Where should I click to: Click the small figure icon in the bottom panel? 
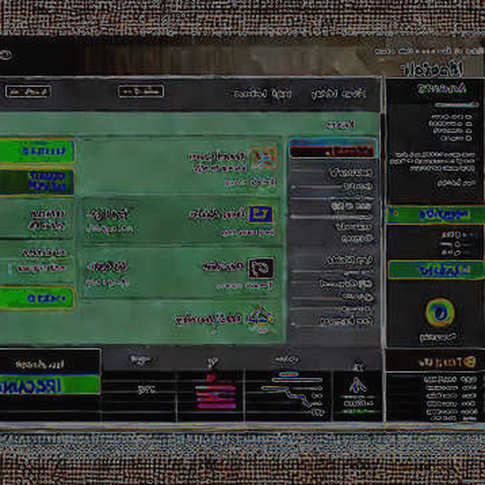pyautogui.click(x=357, y=386)
